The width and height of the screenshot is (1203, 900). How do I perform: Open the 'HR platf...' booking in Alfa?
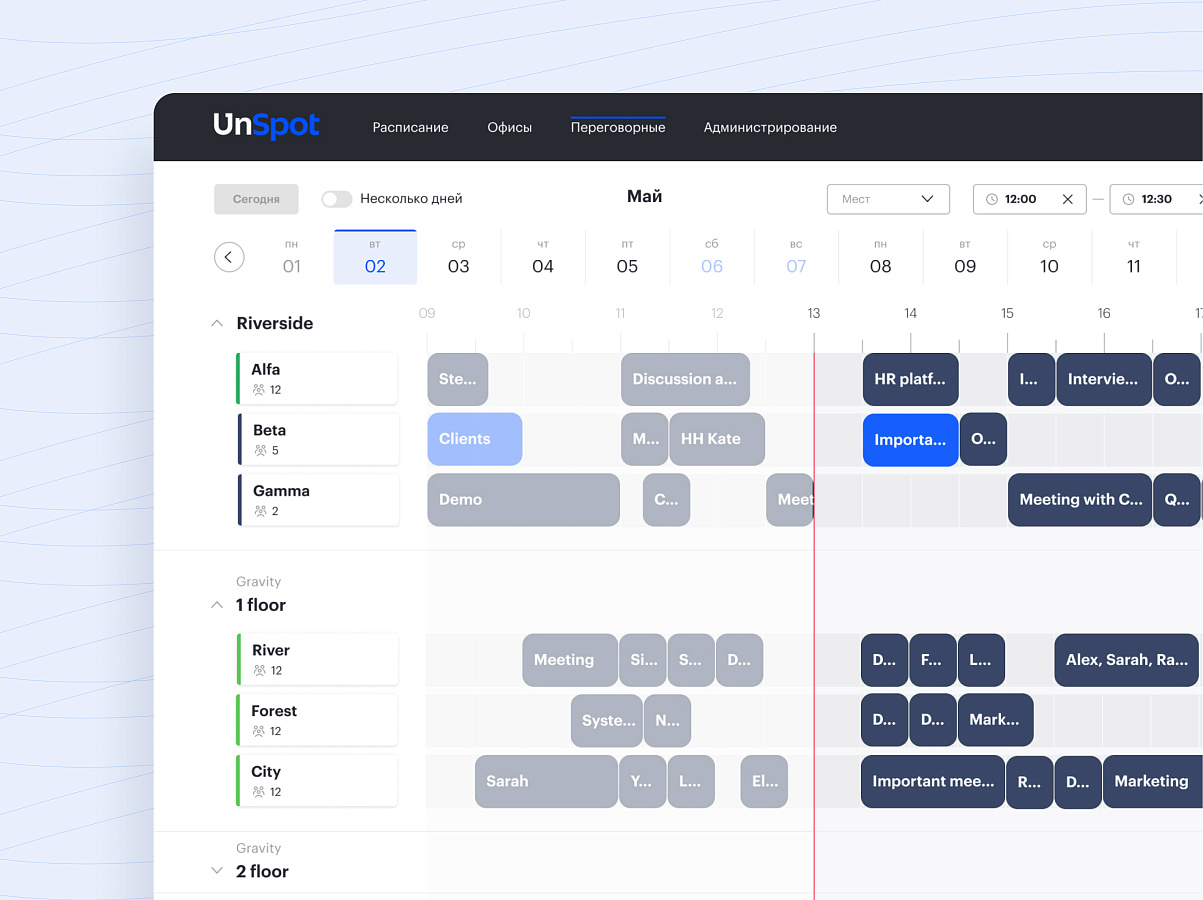point(911,379)
